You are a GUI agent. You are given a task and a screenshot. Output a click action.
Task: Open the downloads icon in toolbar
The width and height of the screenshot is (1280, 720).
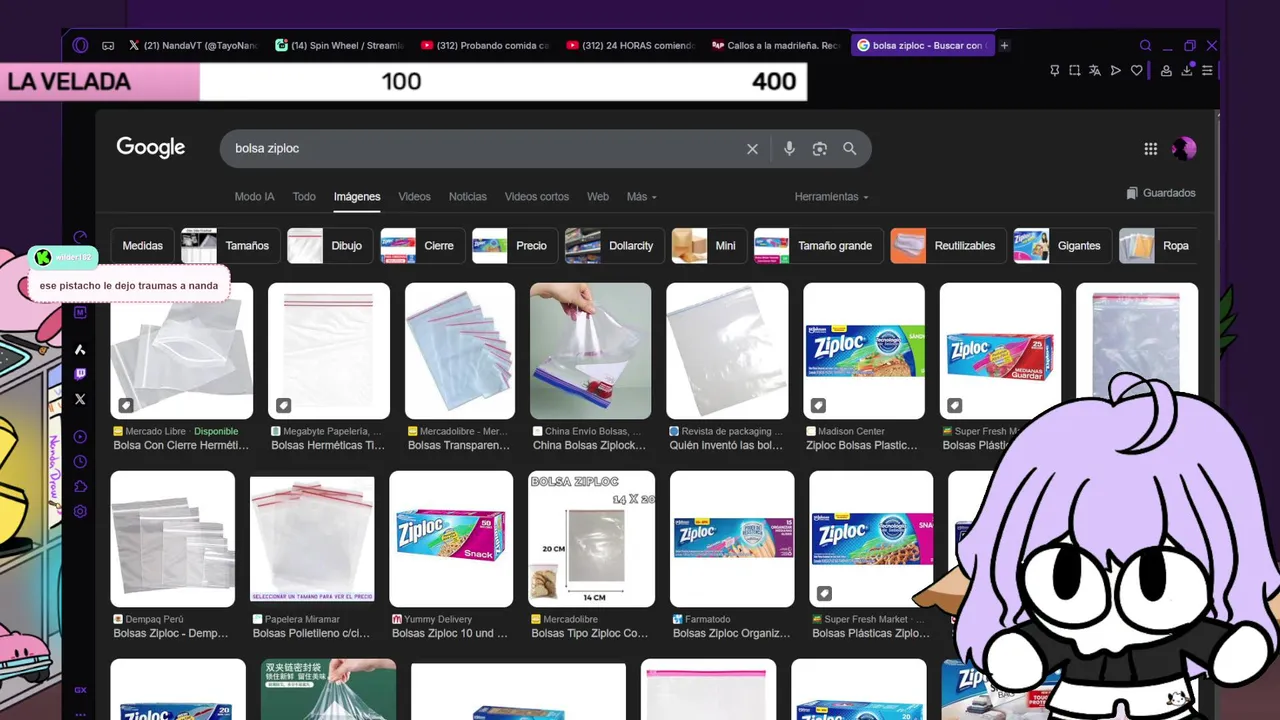pos(1187,70)
